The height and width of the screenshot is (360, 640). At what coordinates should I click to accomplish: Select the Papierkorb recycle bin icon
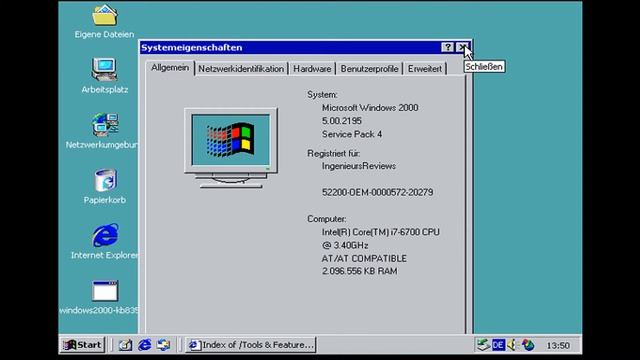(x=105, y=180)
